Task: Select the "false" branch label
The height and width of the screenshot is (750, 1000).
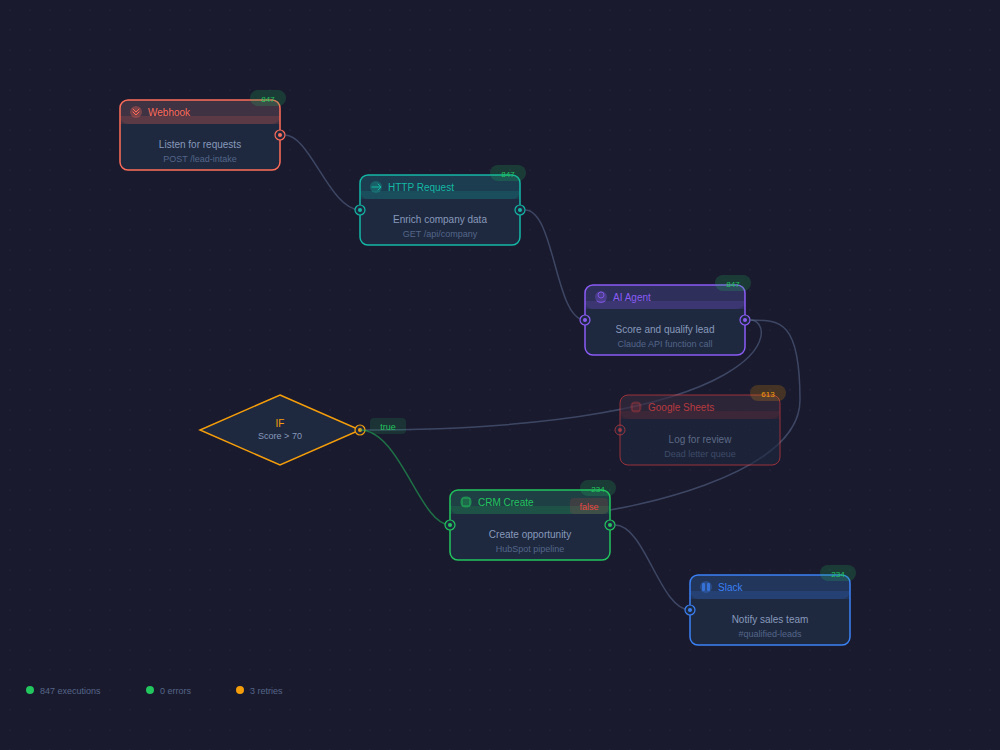Action: [x=589, y=506]
